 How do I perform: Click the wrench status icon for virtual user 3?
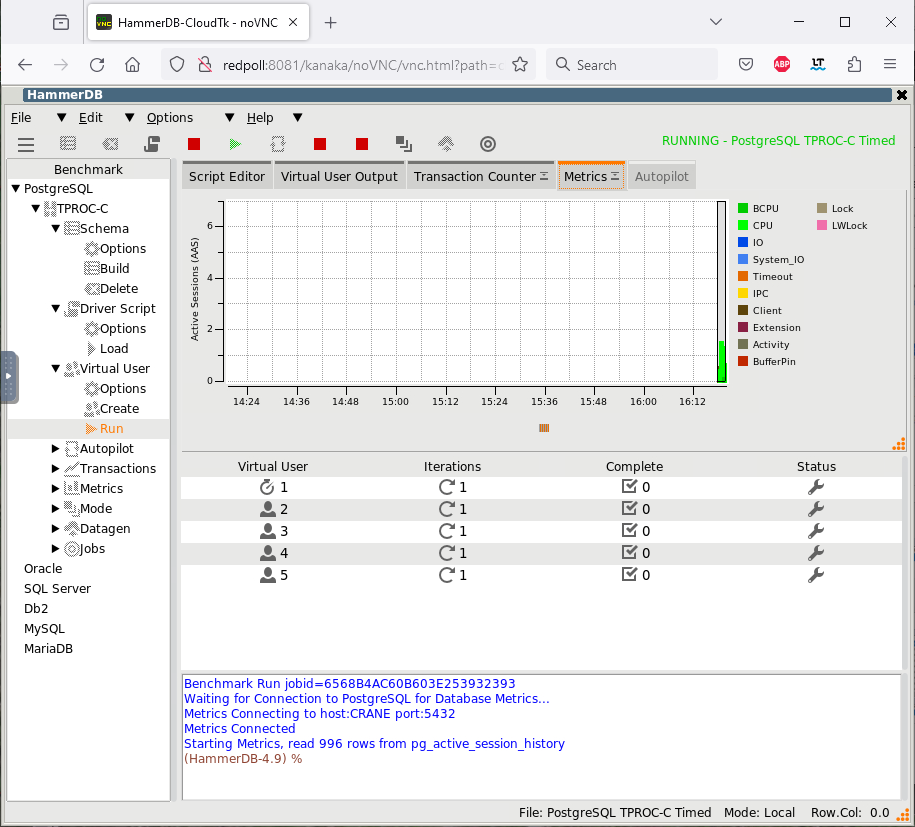point(816,531)
